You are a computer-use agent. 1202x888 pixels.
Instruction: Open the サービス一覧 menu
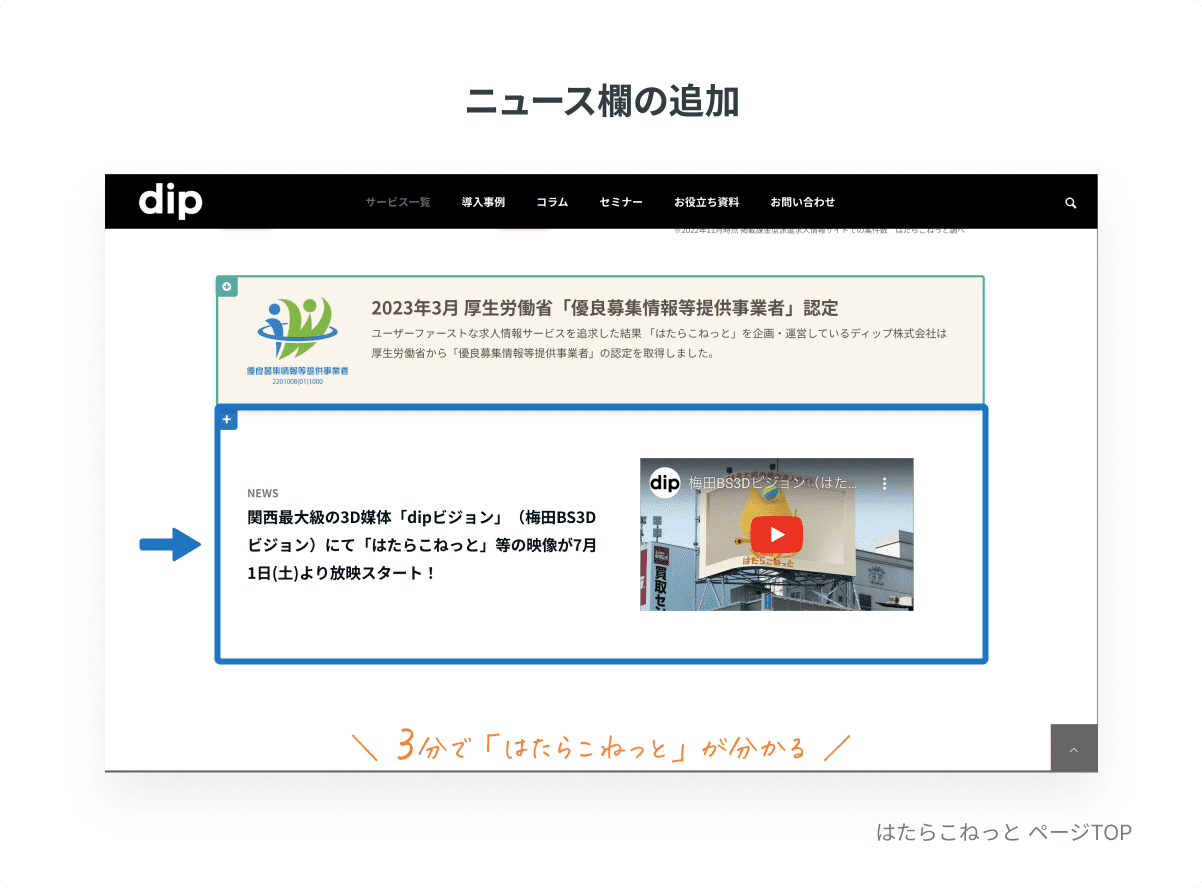pyautogui.click(x=397, y=202)
